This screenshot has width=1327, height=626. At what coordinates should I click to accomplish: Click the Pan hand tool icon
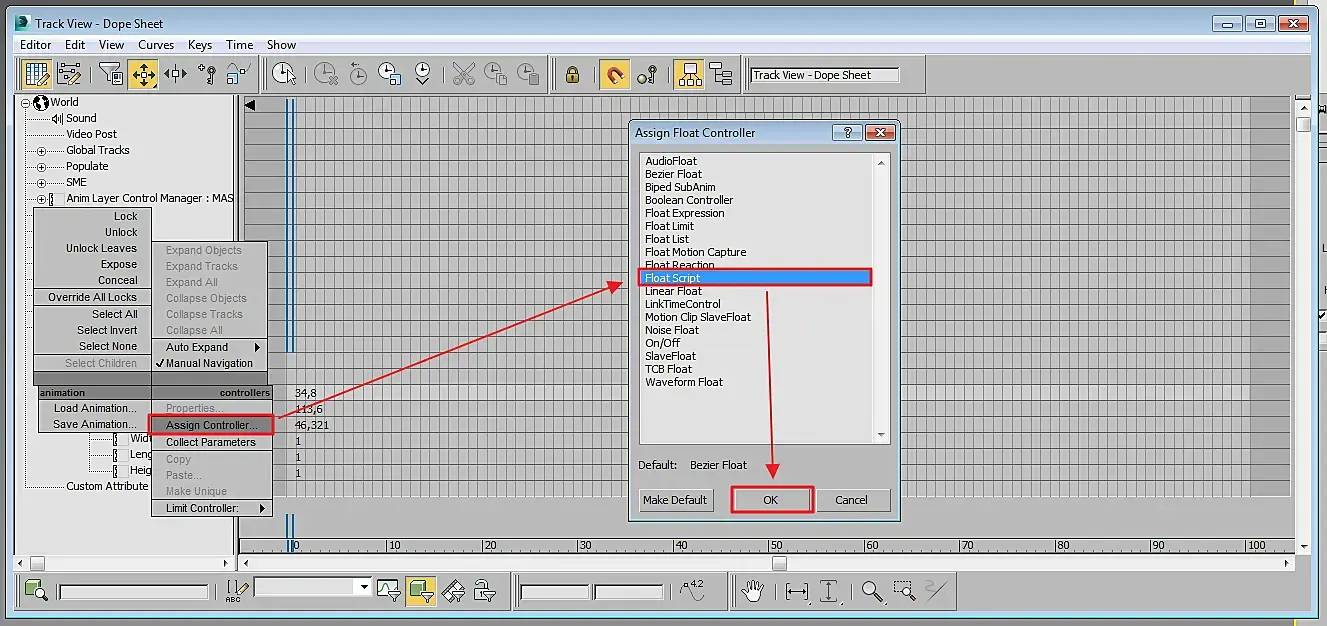(x=752, y=591)
